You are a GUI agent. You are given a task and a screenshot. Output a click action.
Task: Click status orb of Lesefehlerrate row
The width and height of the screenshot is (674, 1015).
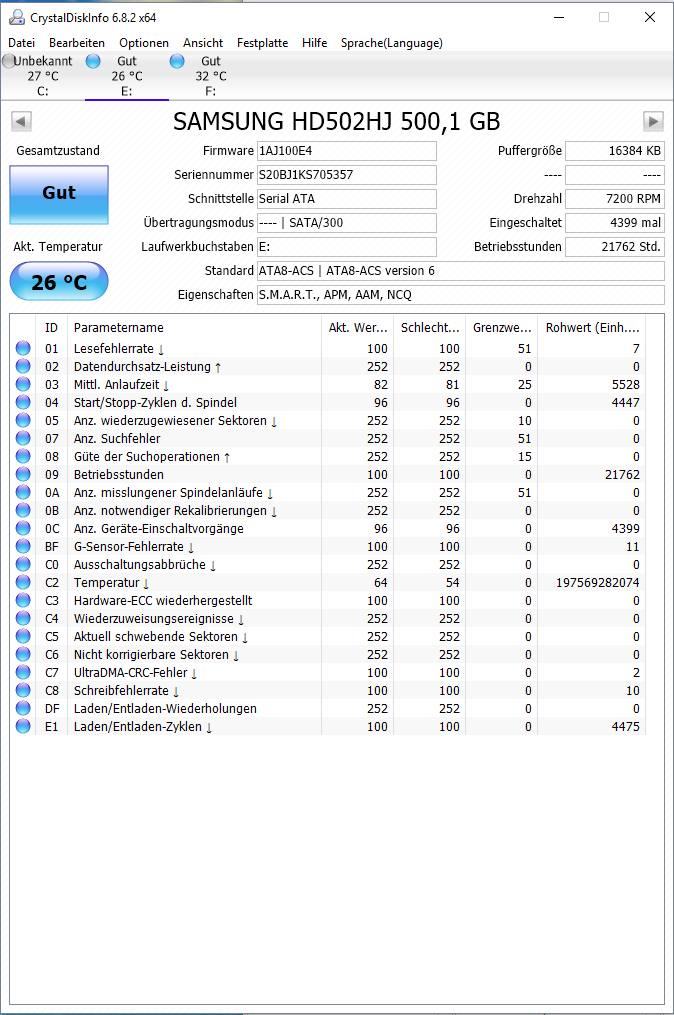click(23, 348)
